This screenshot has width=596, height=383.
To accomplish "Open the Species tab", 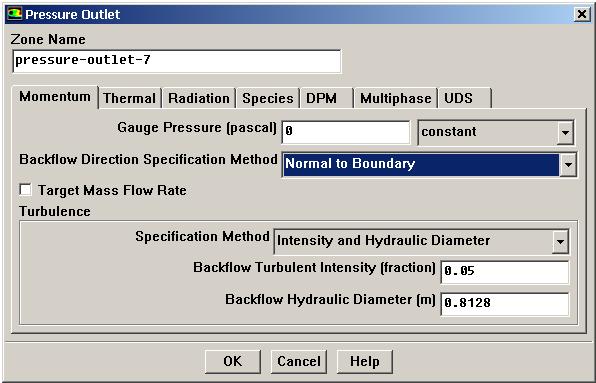I will click(268, 98).
